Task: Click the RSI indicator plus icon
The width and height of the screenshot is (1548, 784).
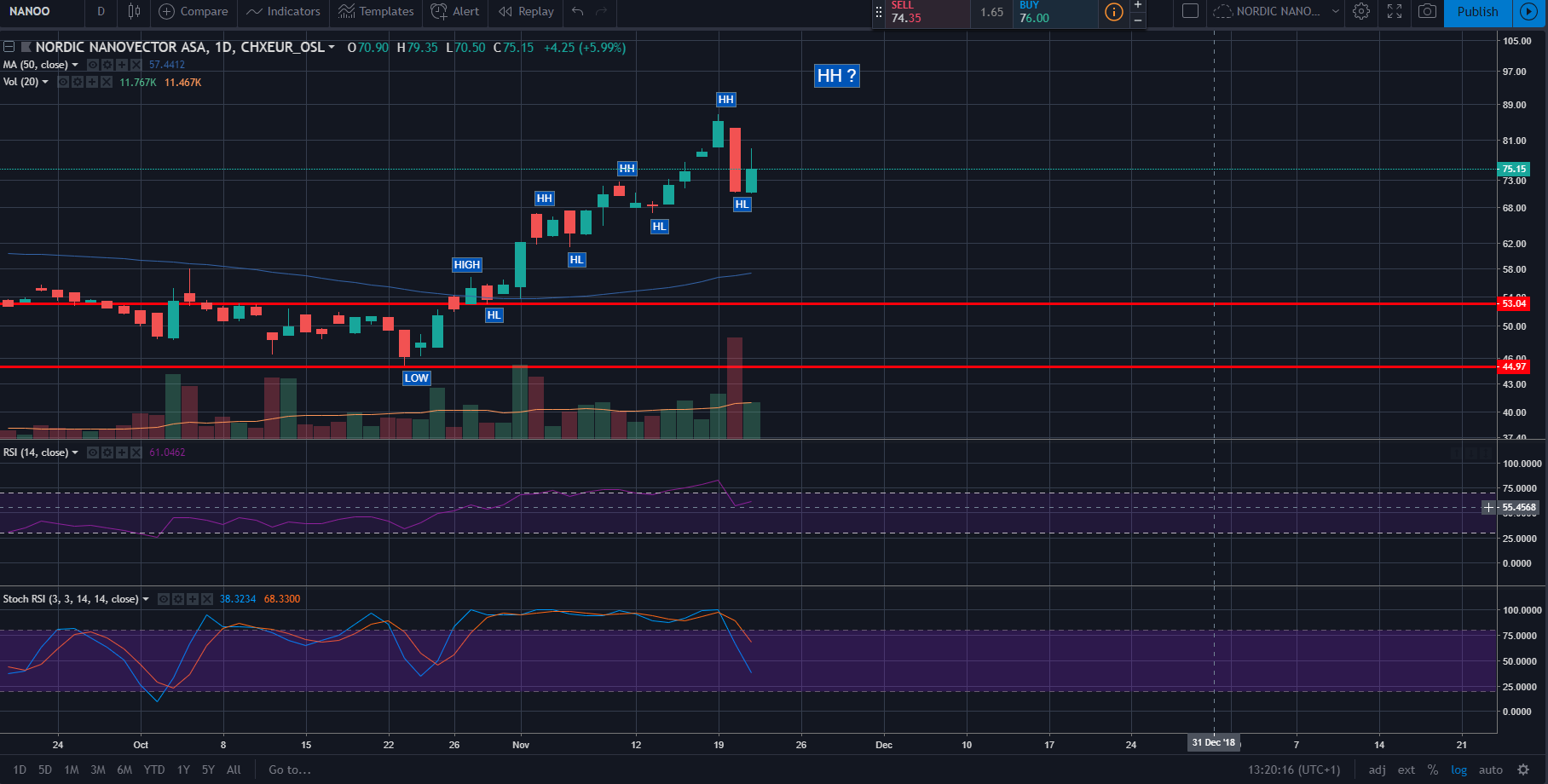Action: [x=122, y=453]
